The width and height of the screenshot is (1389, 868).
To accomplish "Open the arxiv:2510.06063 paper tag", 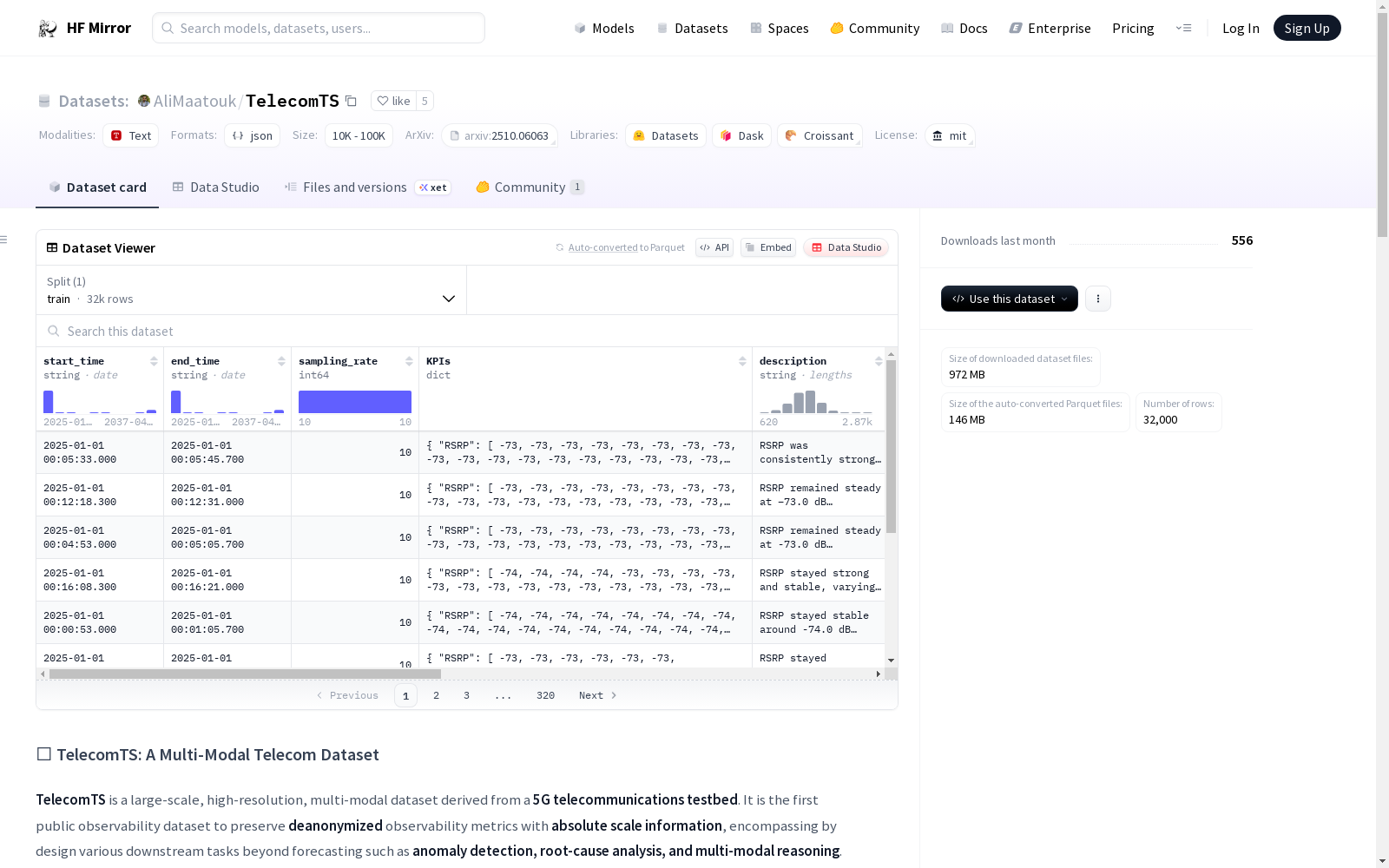I will pyautogui.click(x=499, y=135).
